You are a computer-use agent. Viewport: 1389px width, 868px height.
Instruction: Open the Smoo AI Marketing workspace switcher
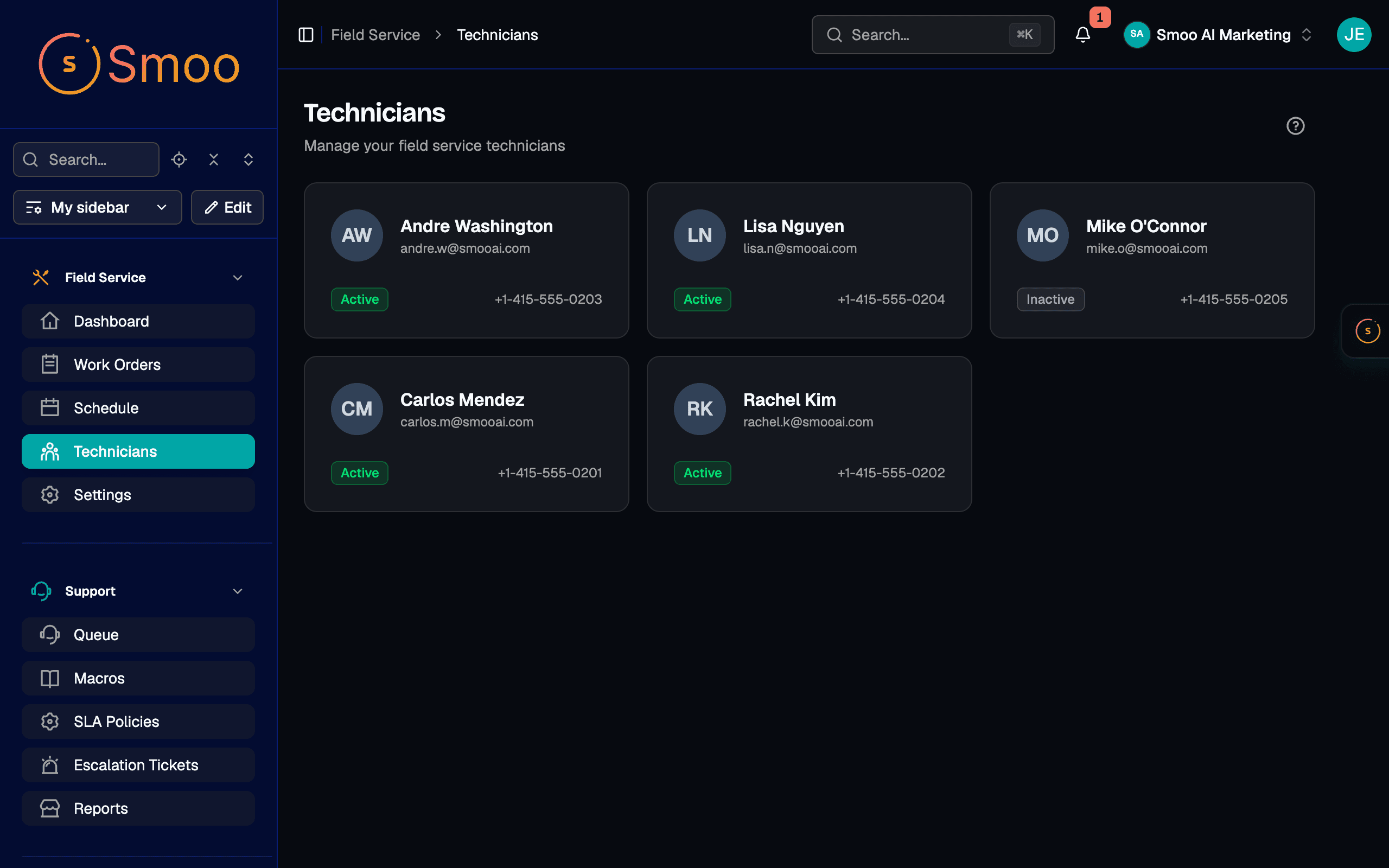1219,35
